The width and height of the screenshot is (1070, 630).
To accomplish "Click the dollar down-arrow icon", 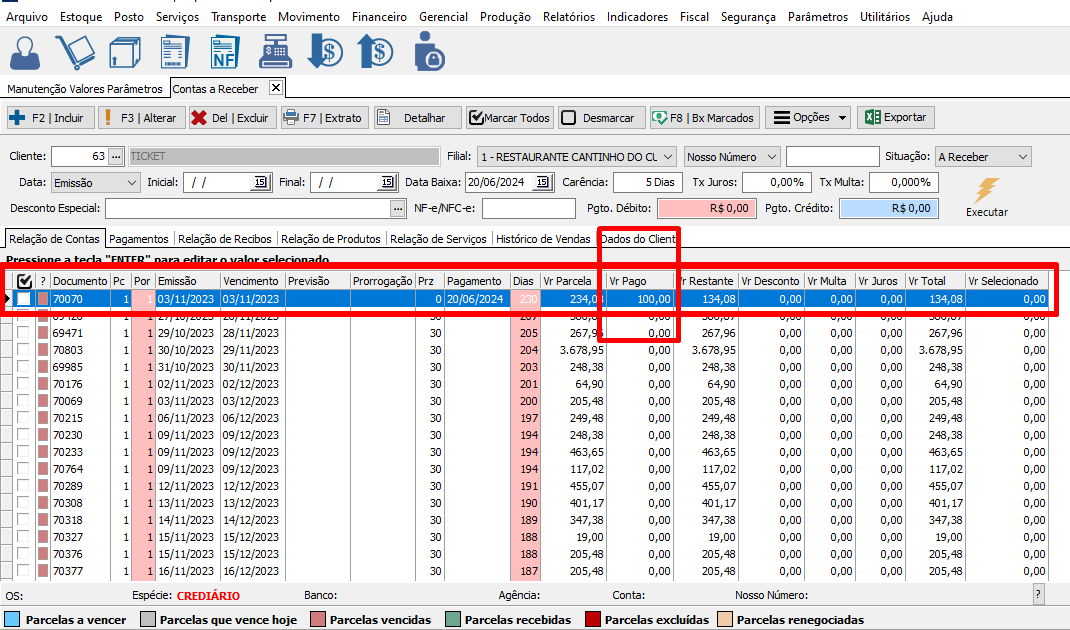I will (x=325, y=52).
